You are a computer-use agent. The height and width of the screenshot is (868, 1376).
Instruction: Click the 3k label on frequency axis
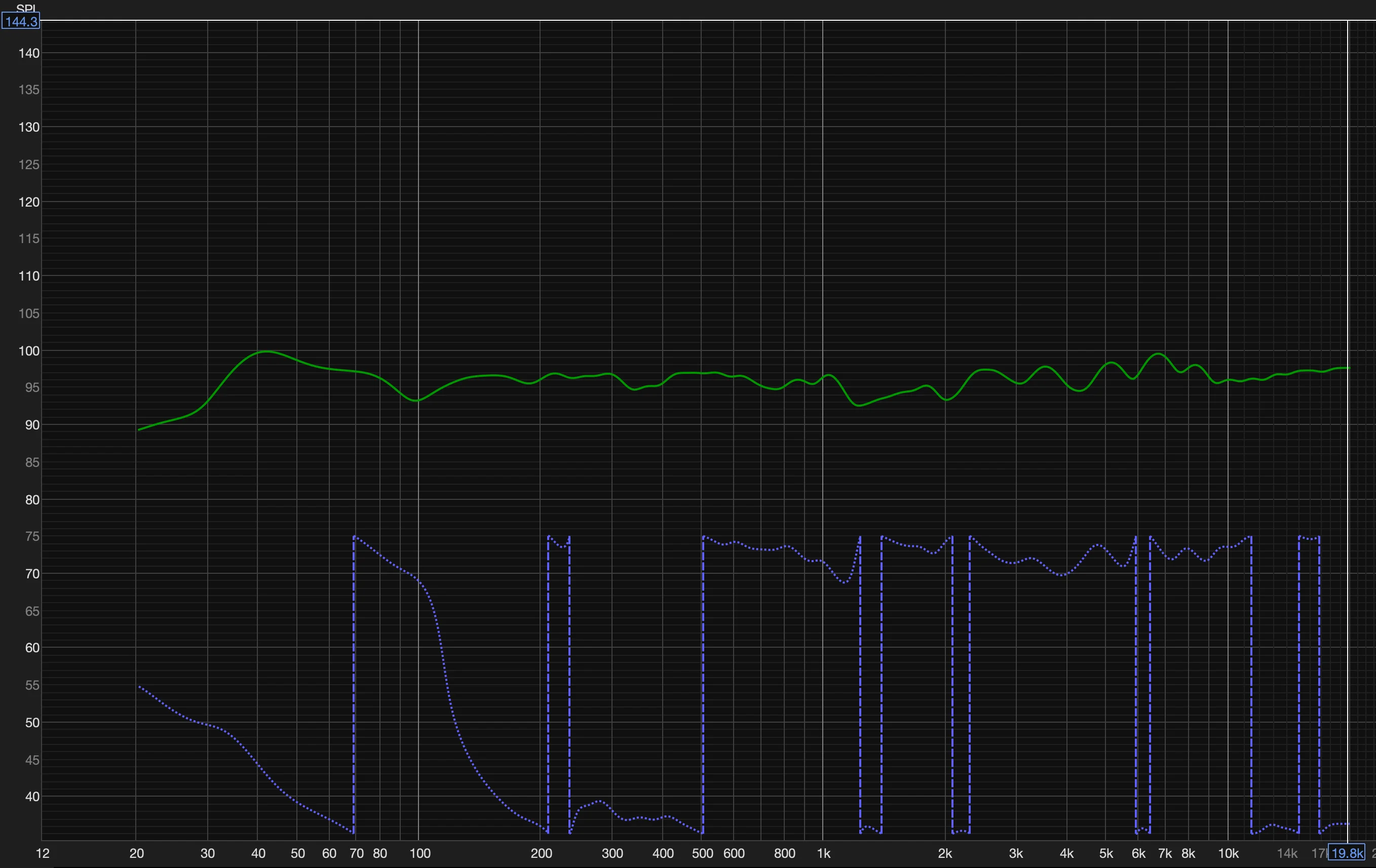[x=1016, y=854]
